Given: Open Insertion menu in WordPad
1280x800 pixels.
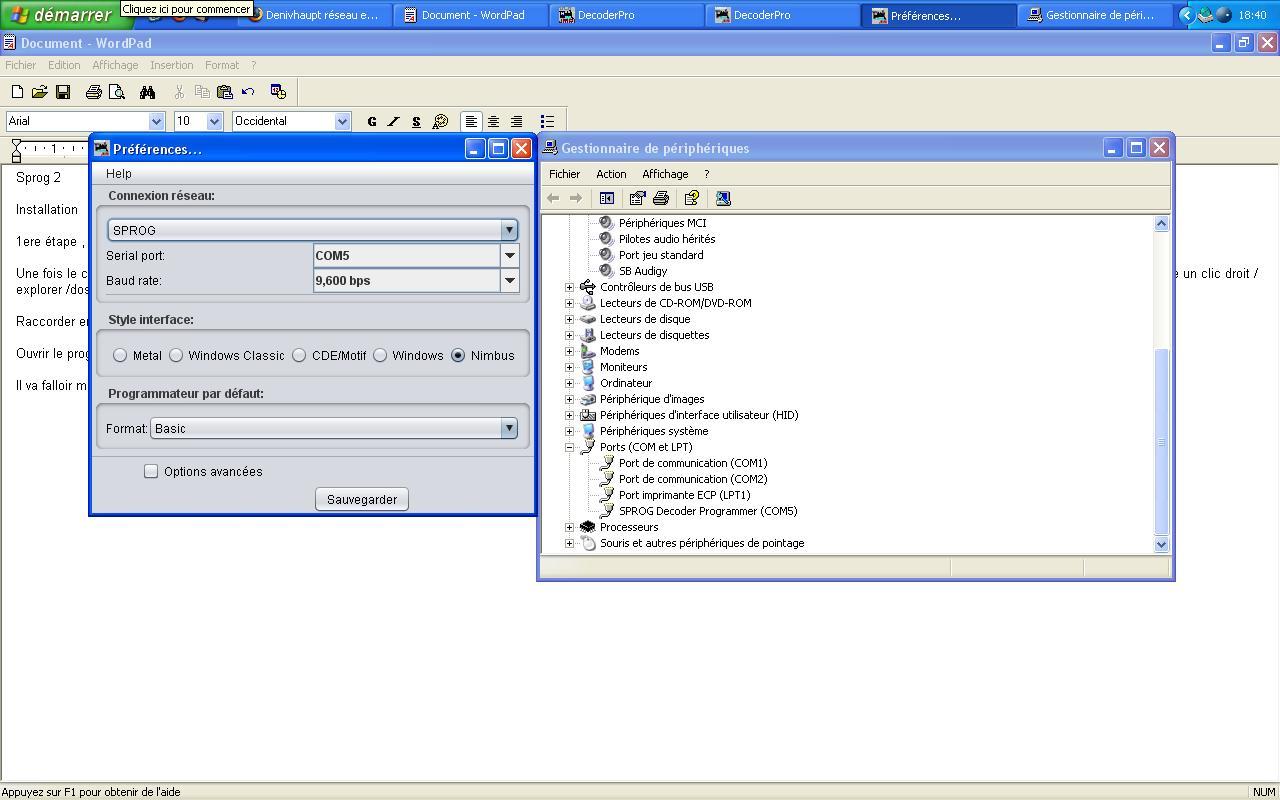Looking at the screenshot, I should [x=172, y=65].
